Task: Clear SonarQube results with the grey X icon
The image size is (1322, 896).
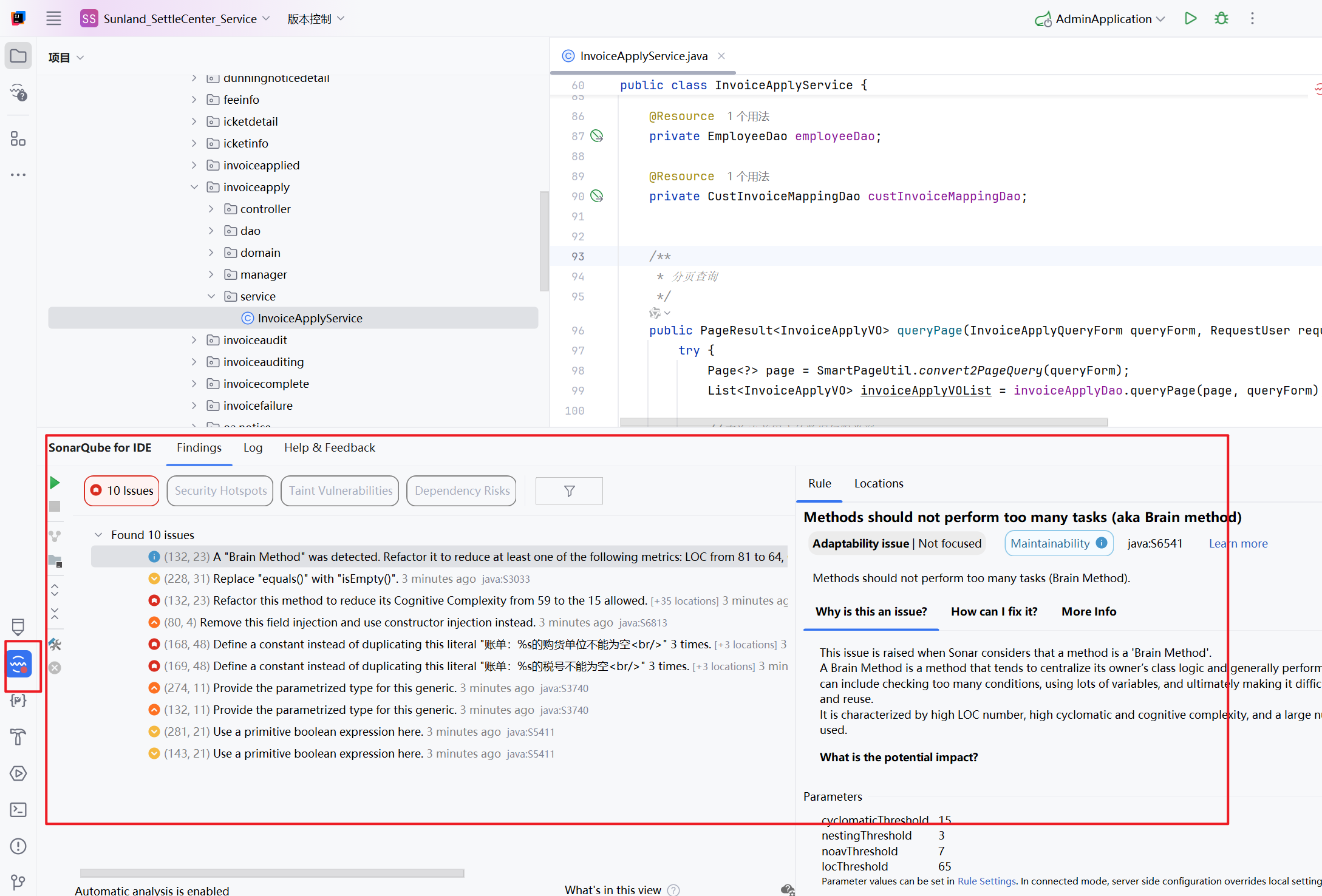Action: coord(55,668)
